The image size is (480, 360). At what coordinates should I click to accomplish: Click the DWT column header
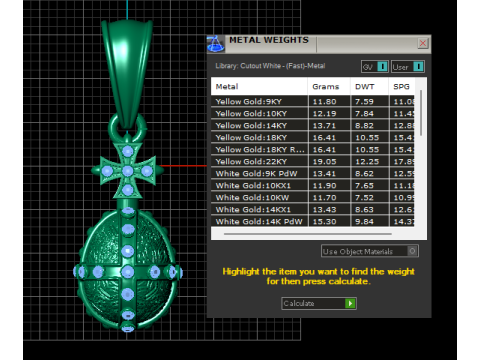tap(369, 87)
